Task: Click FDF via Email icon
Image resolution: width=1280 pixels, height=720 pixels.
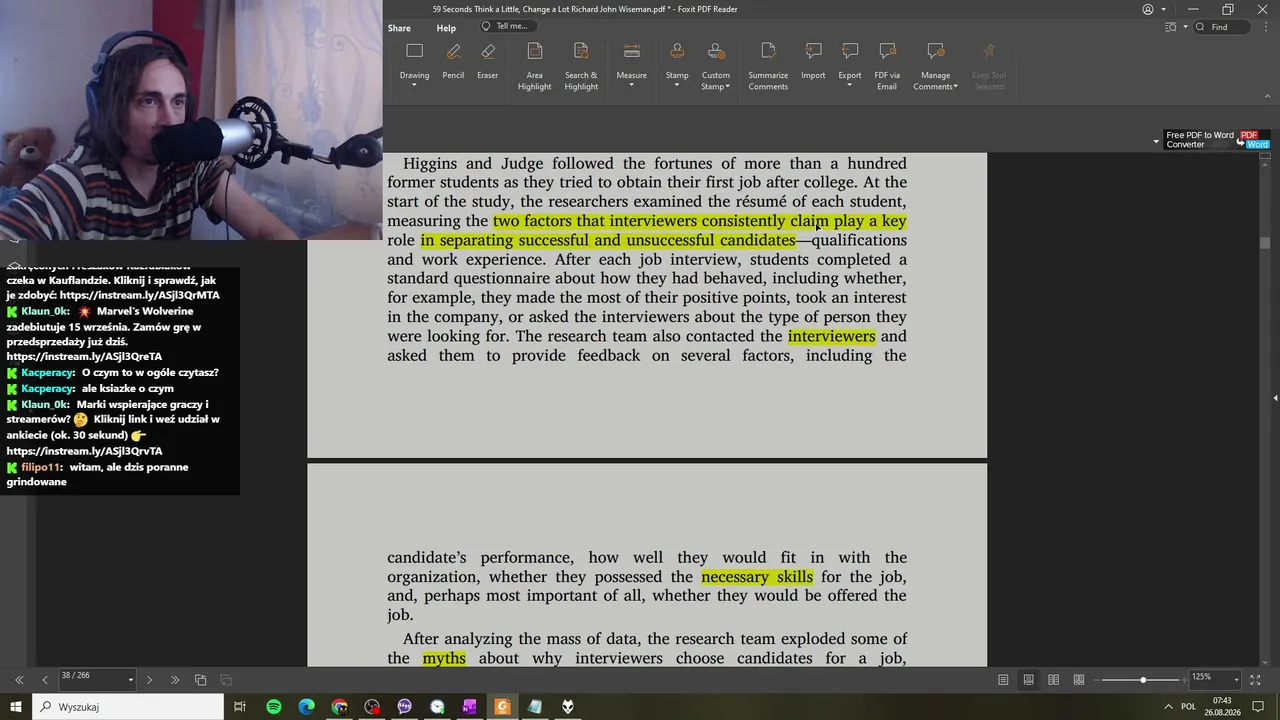Action: click(887, 51)
